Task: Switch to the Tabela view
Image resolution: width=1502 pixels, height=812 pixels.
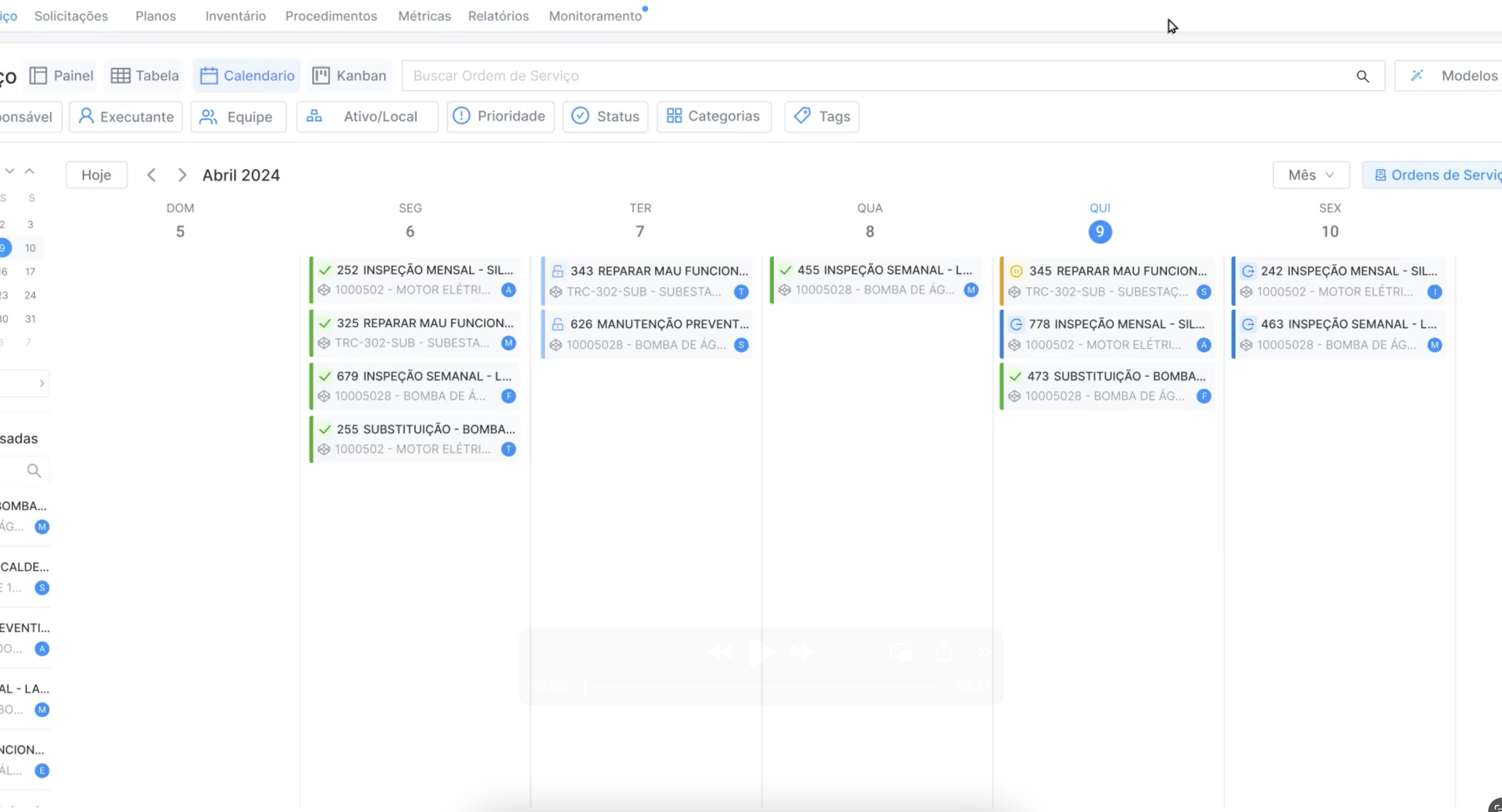Action: 144,75
